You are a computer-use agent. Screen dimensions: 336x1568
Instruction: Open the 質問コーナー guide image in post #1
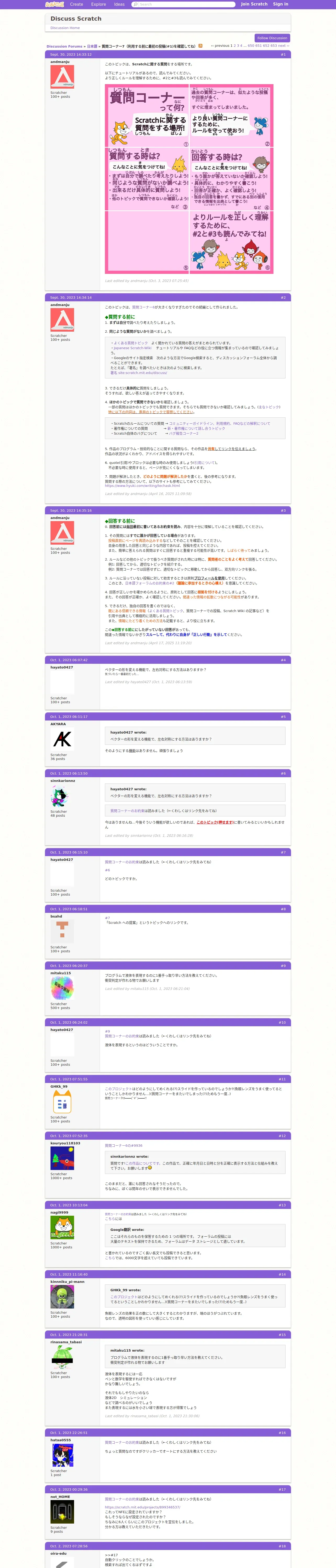(x=189, y=179)
